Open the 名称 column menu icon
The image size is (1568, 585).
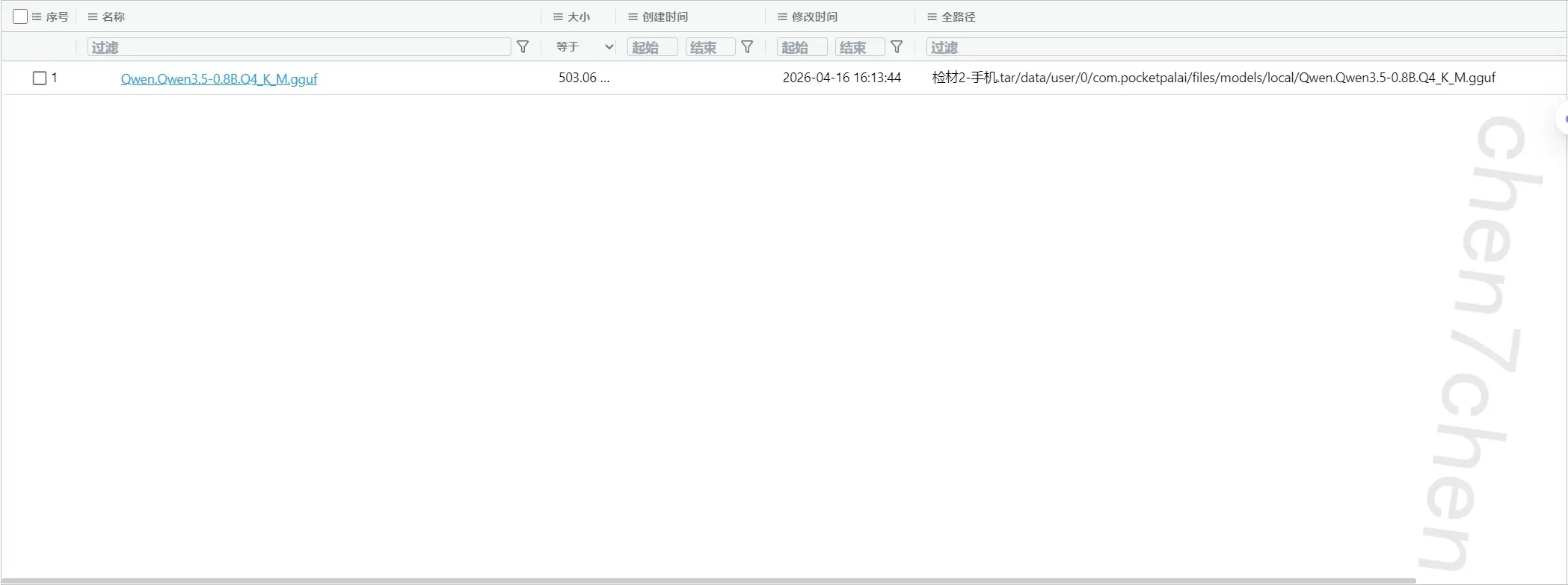(93, 16)
